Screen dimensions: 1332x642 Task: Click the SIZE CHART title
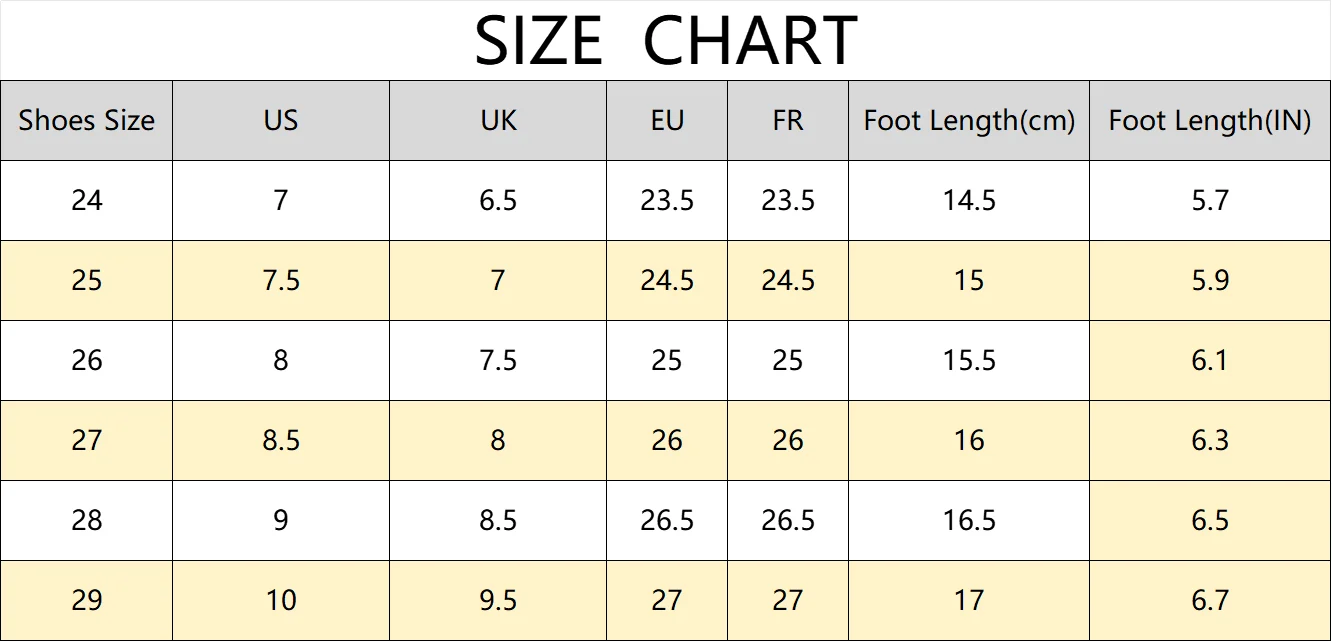(x=666, y=41)
